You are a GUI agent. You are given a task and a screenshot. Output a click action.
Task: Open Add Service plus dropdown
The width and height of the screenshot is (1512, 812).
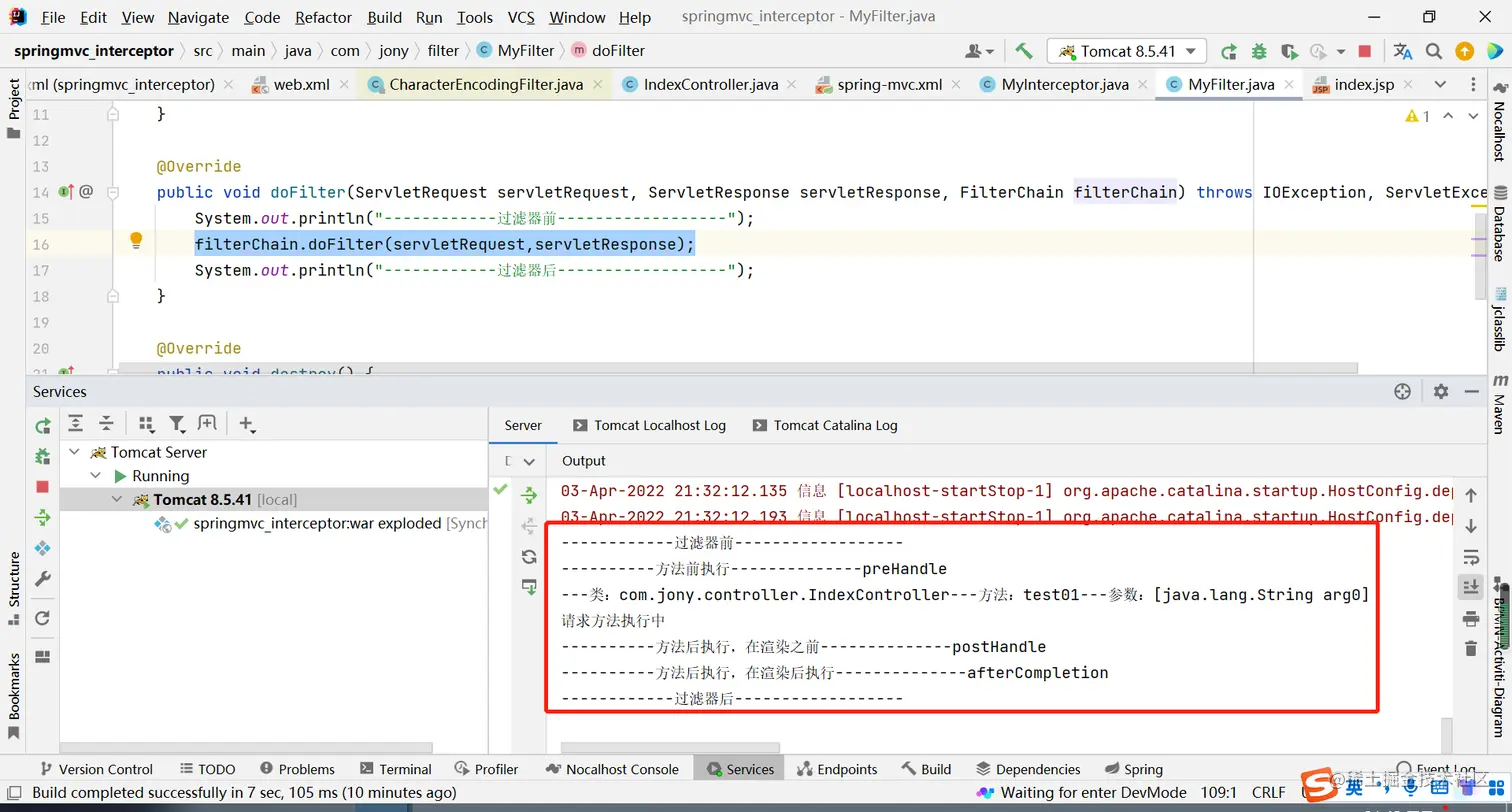pos(247,424)
